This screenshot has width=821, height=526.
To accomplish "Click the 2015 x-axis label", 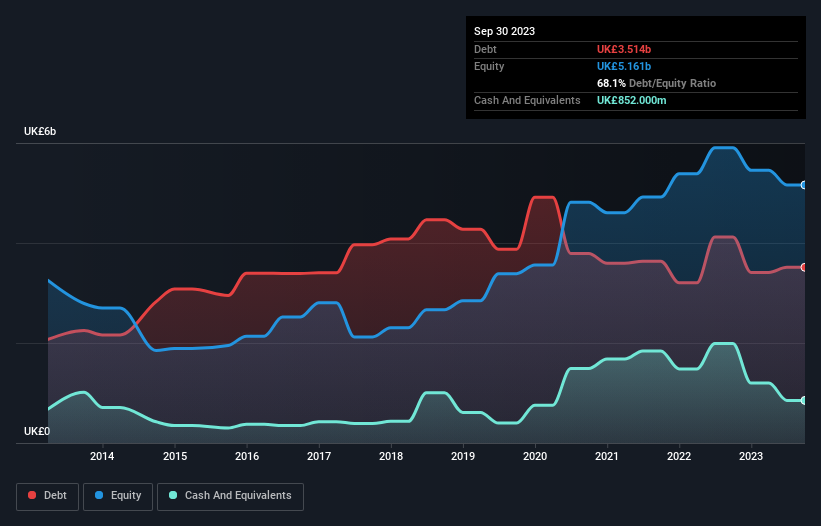I will pyautogui.click(x=175, y=456).
